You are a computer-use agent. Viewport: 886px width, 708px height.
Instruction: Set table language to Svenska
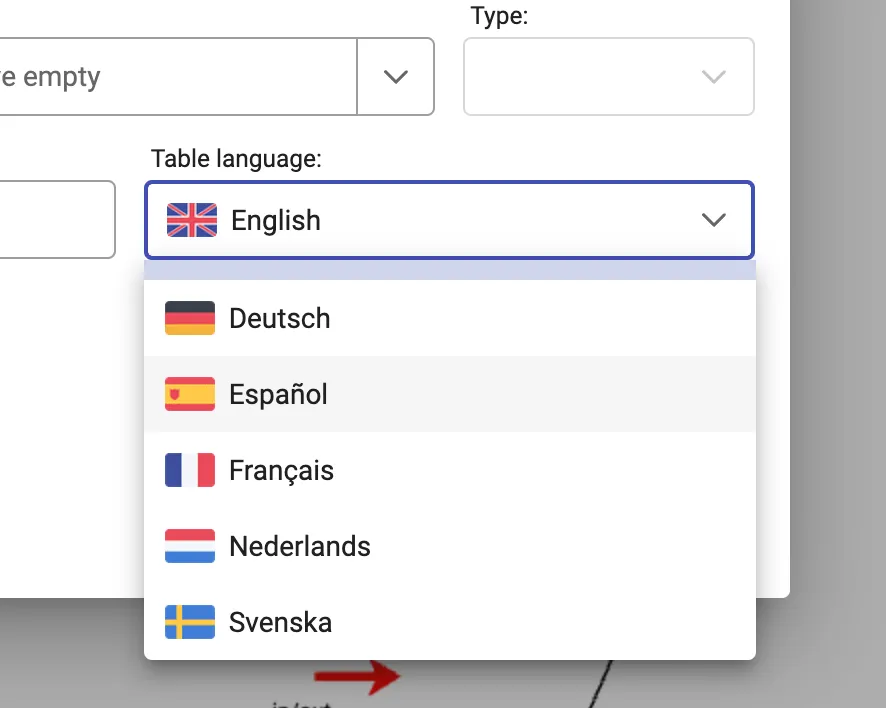click(x=280, y=622)
